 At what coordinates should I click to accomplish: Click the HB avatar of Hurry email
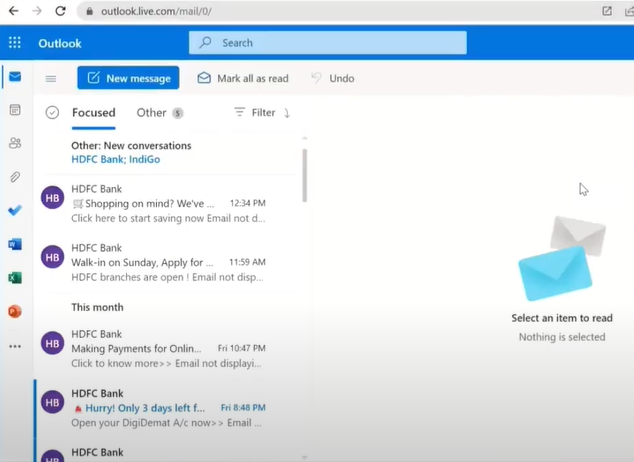[53, 402]
